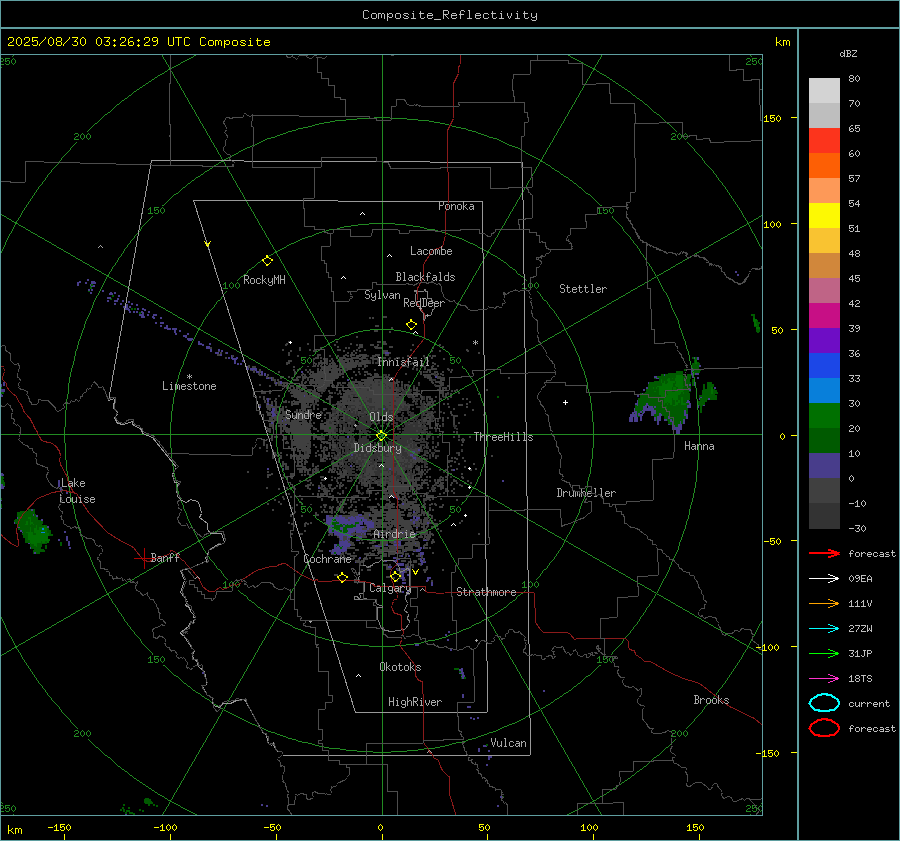Click the red forecast arrow in the legend
The width and height of the screenshot is (900, 841).
point(824,553)
